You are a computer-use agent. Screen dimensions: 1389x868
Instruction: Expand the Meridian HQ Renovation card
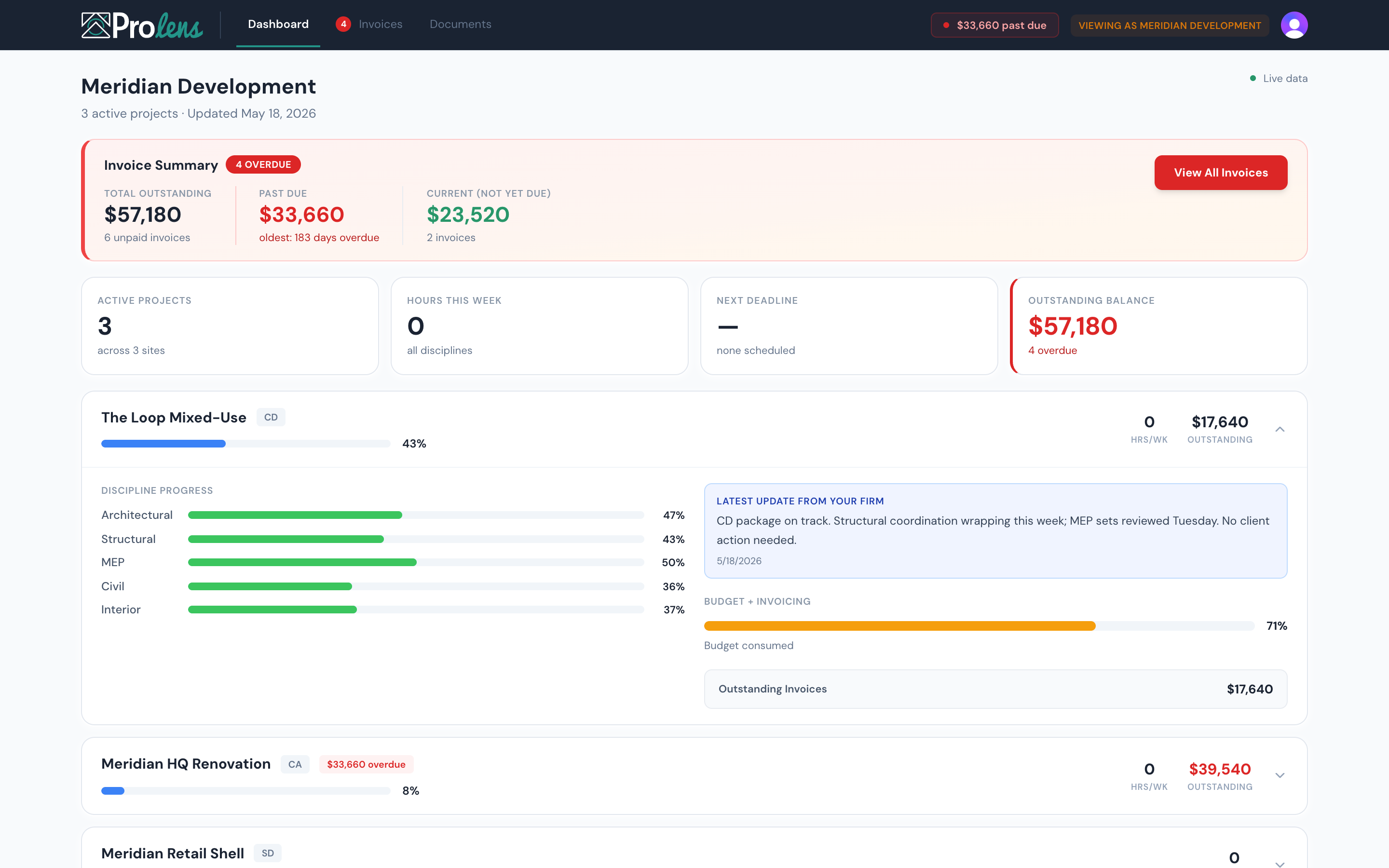(1280, 775)
